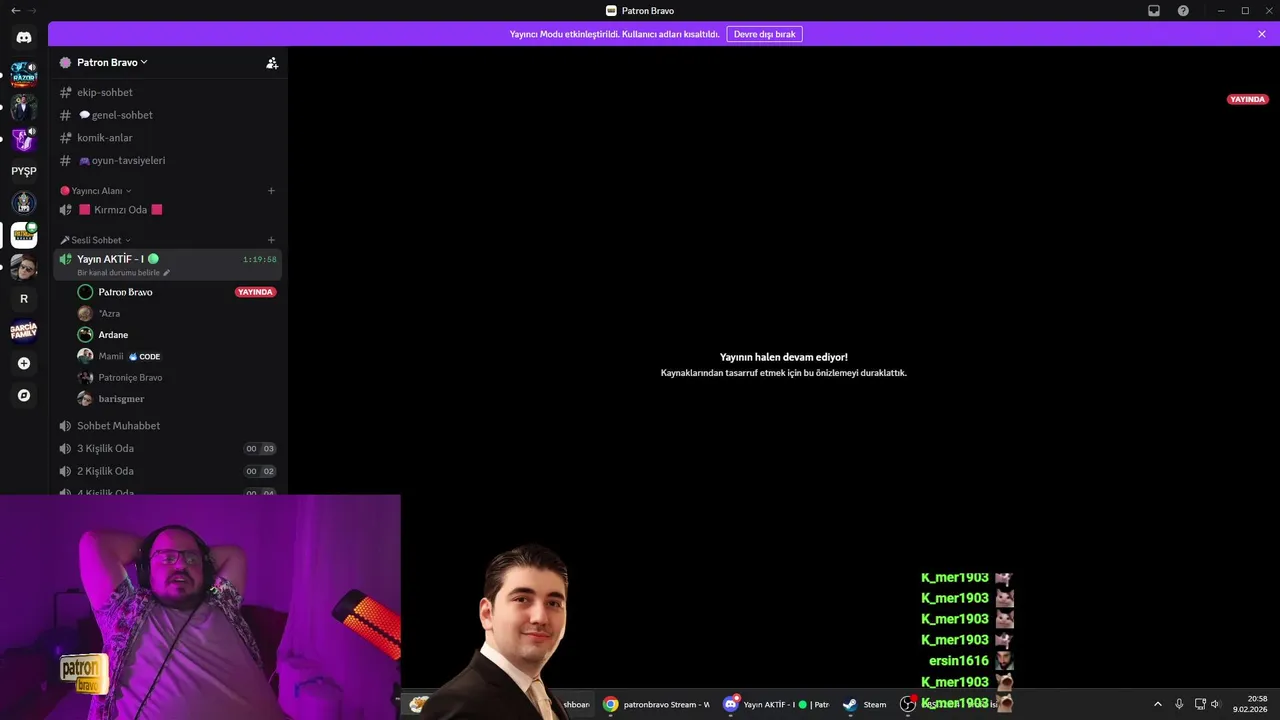Screen dimensions: 1280x720
Task: Open Steam from the taskbar
Action: tap(865, 704)
